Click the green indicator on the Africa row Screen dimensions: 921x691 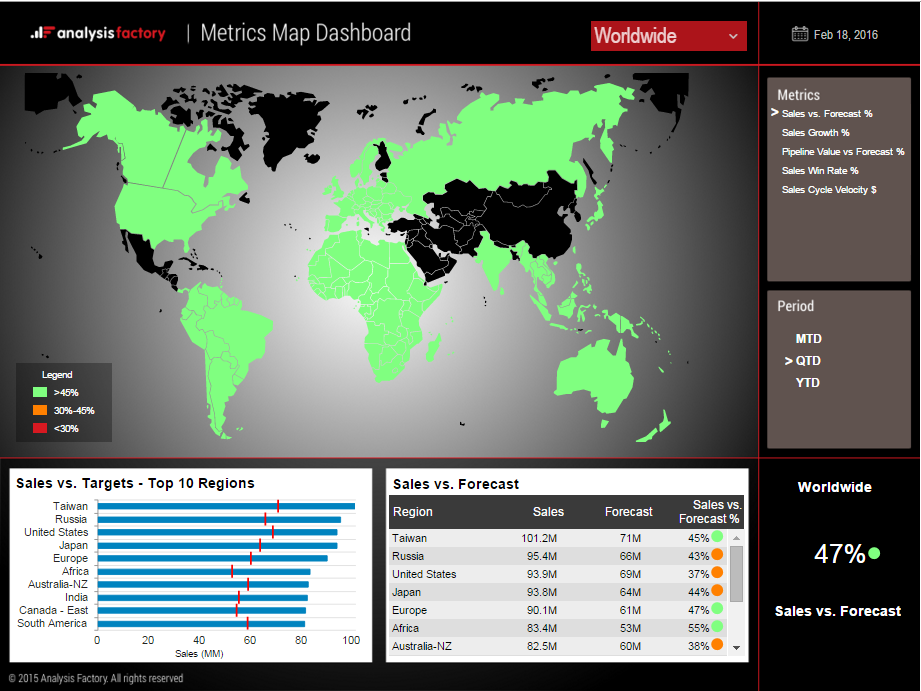[717, 628]
